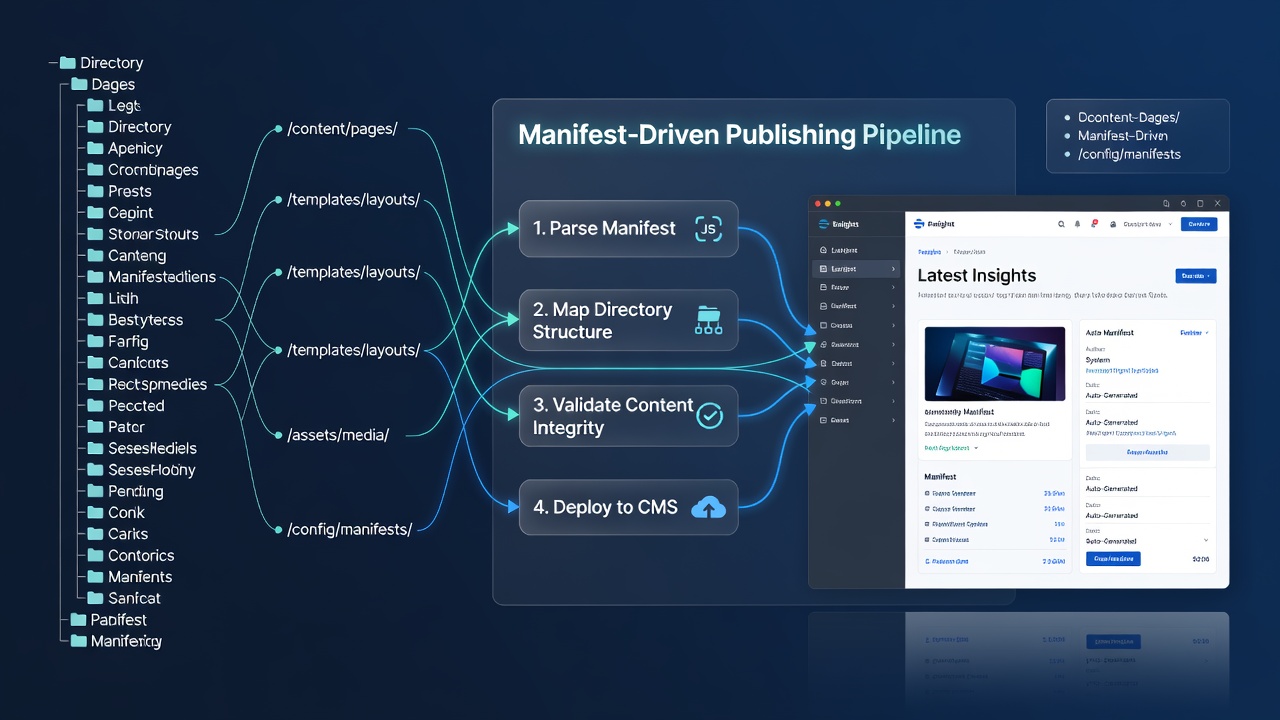The width and height of the screenshot is (1280, 720).
Task: Click the checkmark icon in Validate Content Integrity
Action: [x=709, y=416]
